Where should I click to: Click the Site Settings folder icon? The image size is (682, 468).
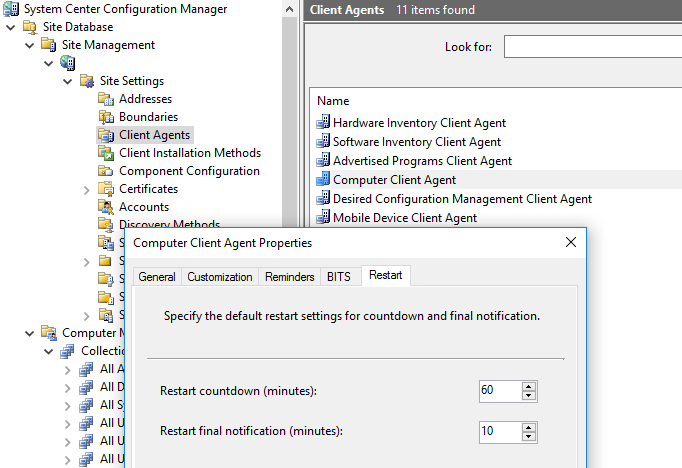click(87, 81)
